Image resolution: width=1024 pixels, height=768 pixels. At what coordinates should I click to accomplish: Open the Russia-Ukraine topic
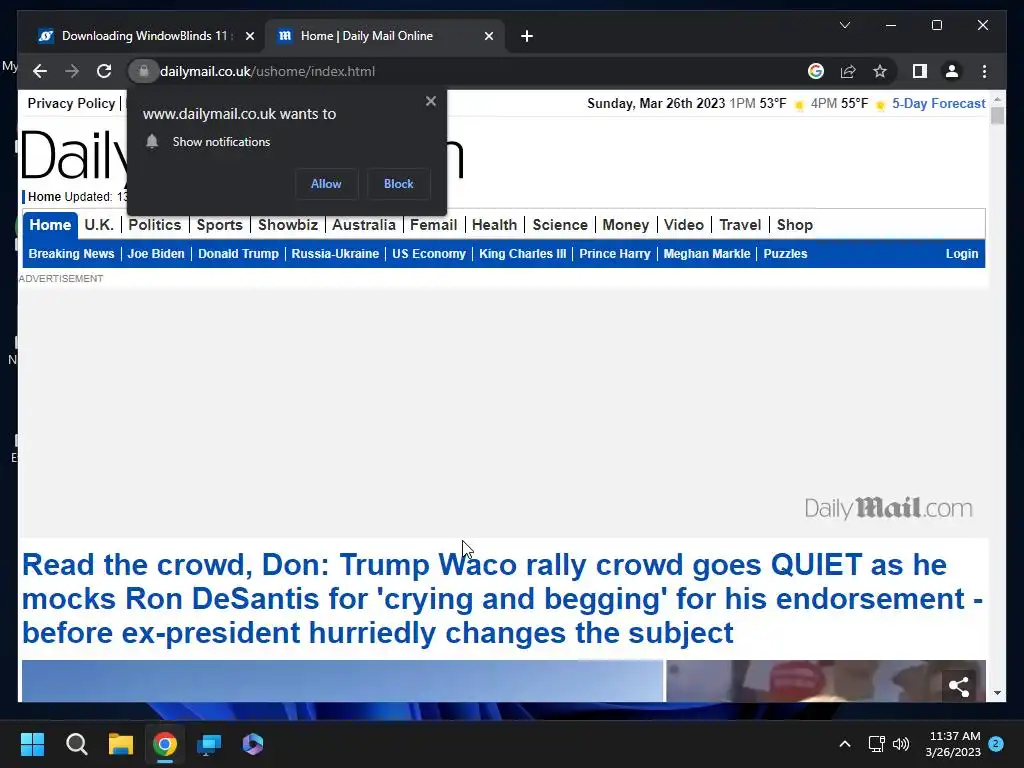coord(335,253)
